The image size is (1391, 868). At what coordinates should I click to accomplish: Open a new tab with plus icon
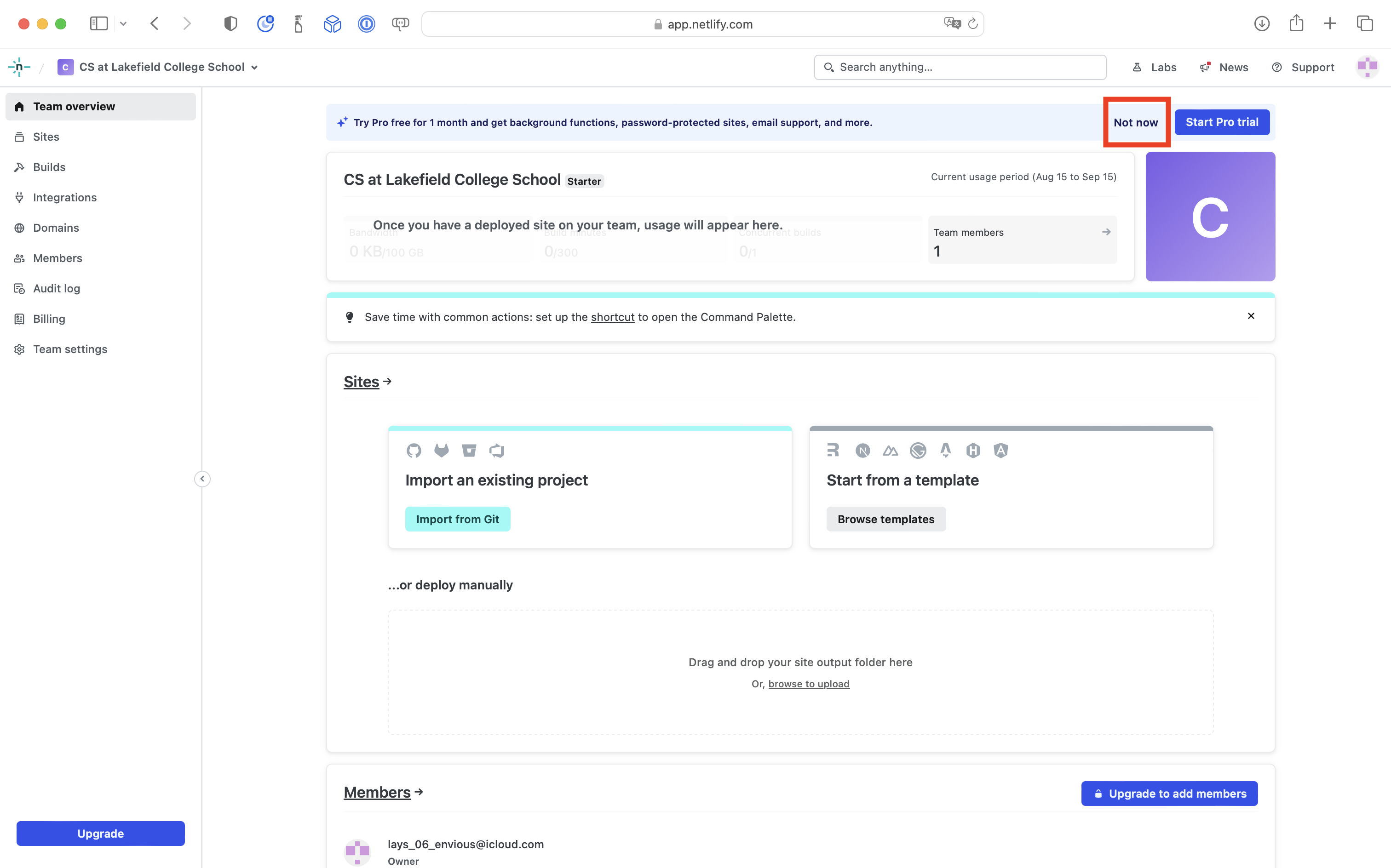pyautogui.click(x=1329, y=23)
